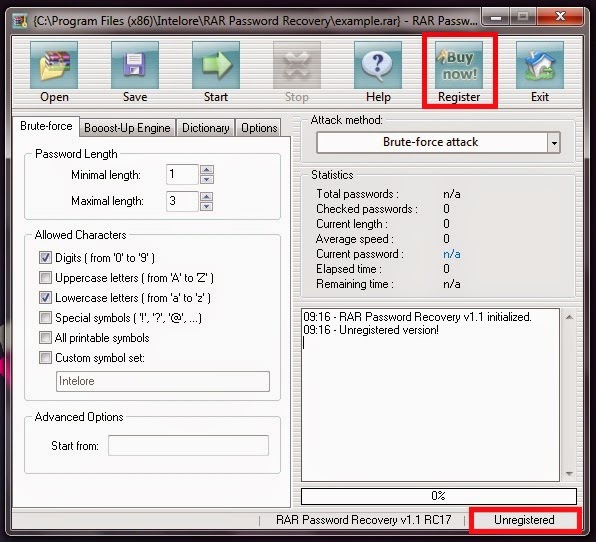Image resolution: width=596 pixels, height=542 pixels.
Task: Check the All printable symbols option
Action: coord(45,338)
